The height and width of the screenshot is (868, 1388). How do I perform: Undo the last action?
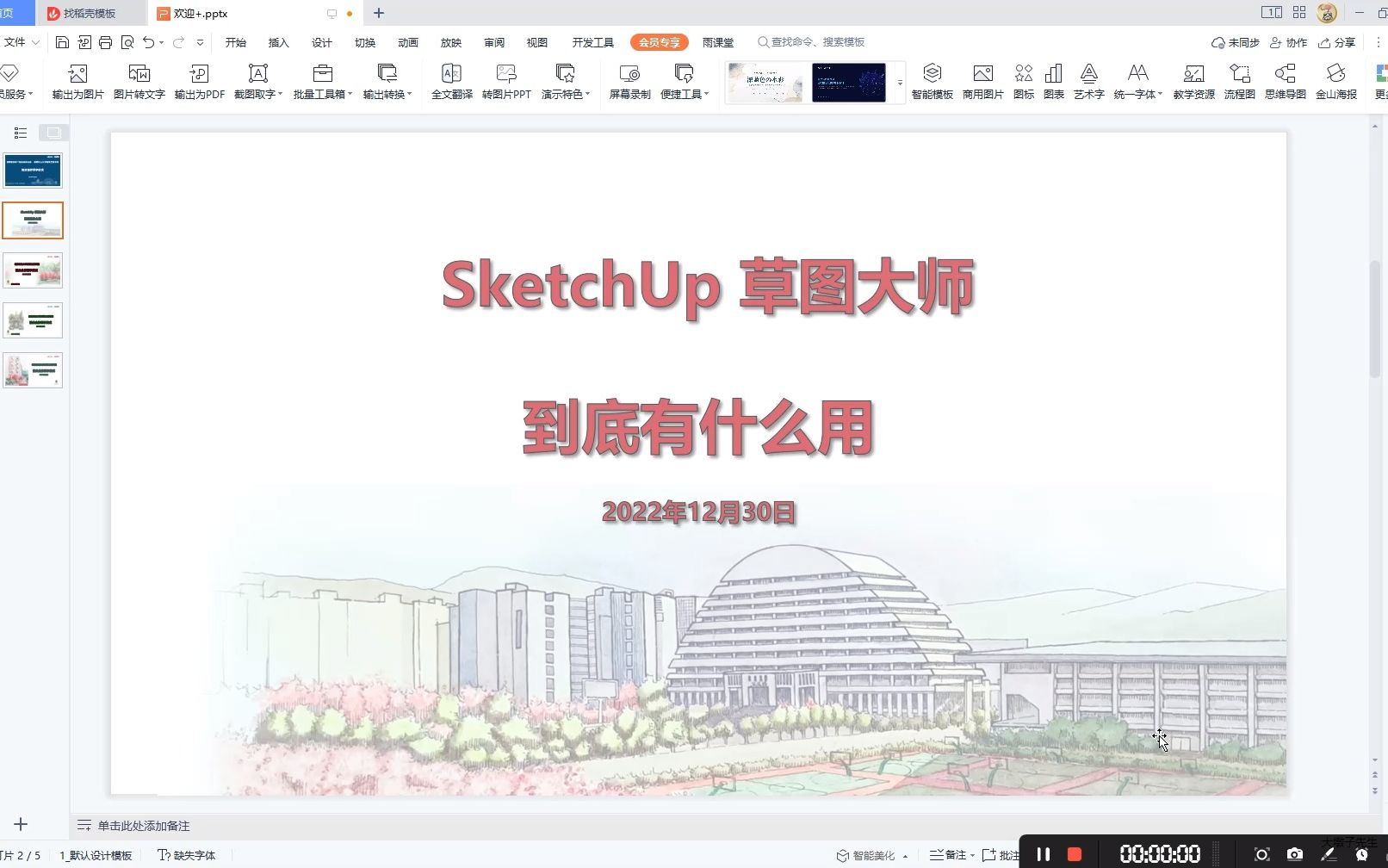(x=149, y=42)
